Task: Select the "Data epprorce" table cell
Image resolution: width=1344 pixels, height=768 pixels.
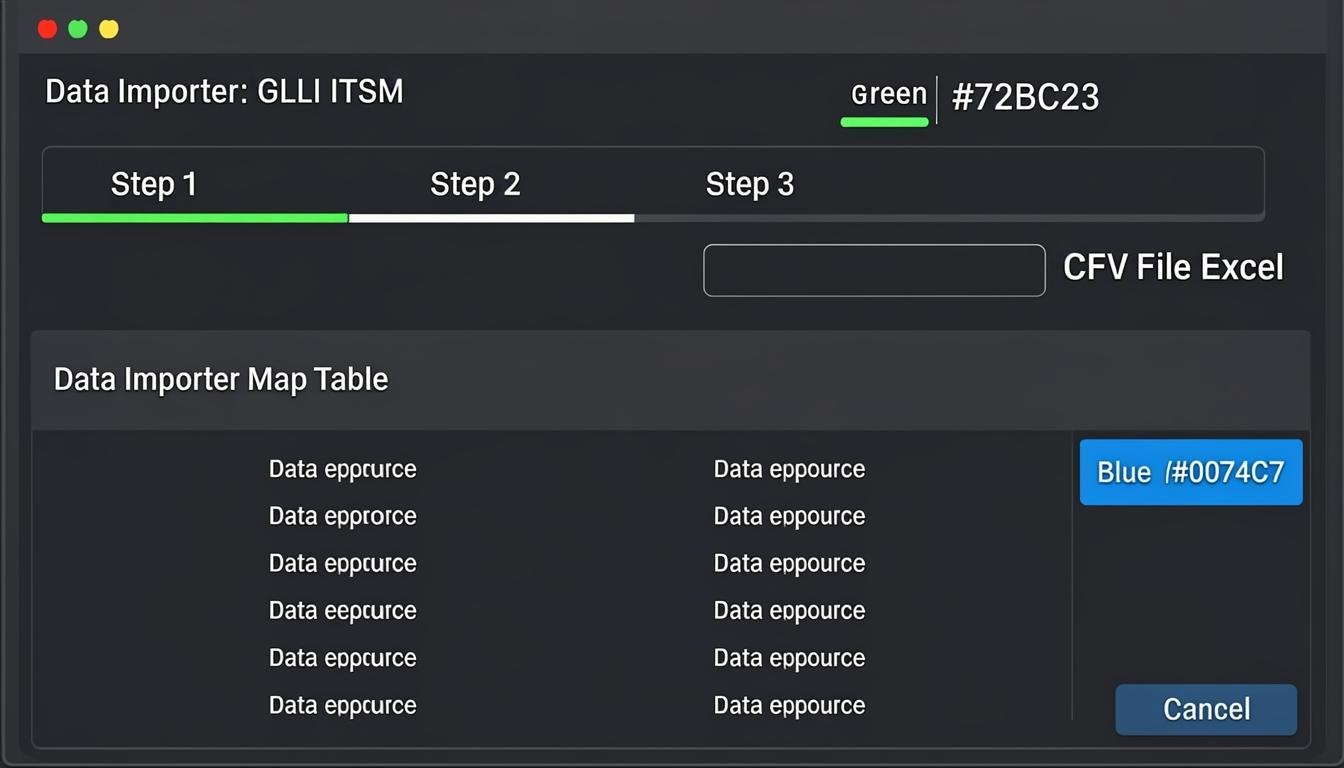Action: point(342,517)
